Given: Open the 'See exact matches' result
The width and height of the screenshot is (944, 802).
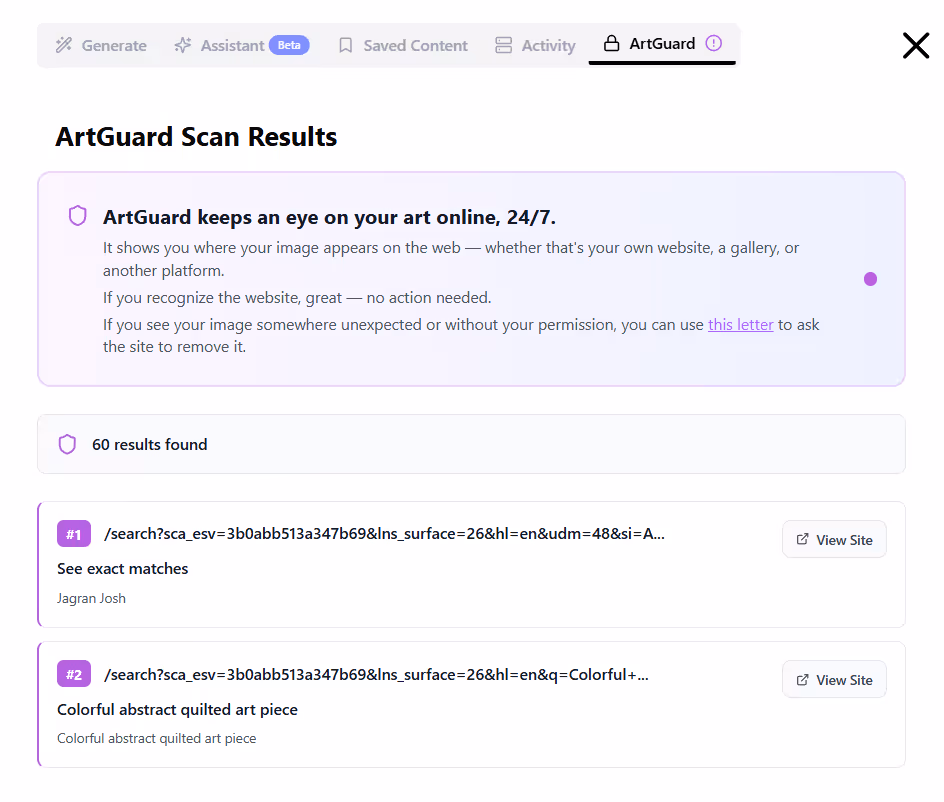Looking at the screenshot, I should pyautogui.click(x=122, y=568).
